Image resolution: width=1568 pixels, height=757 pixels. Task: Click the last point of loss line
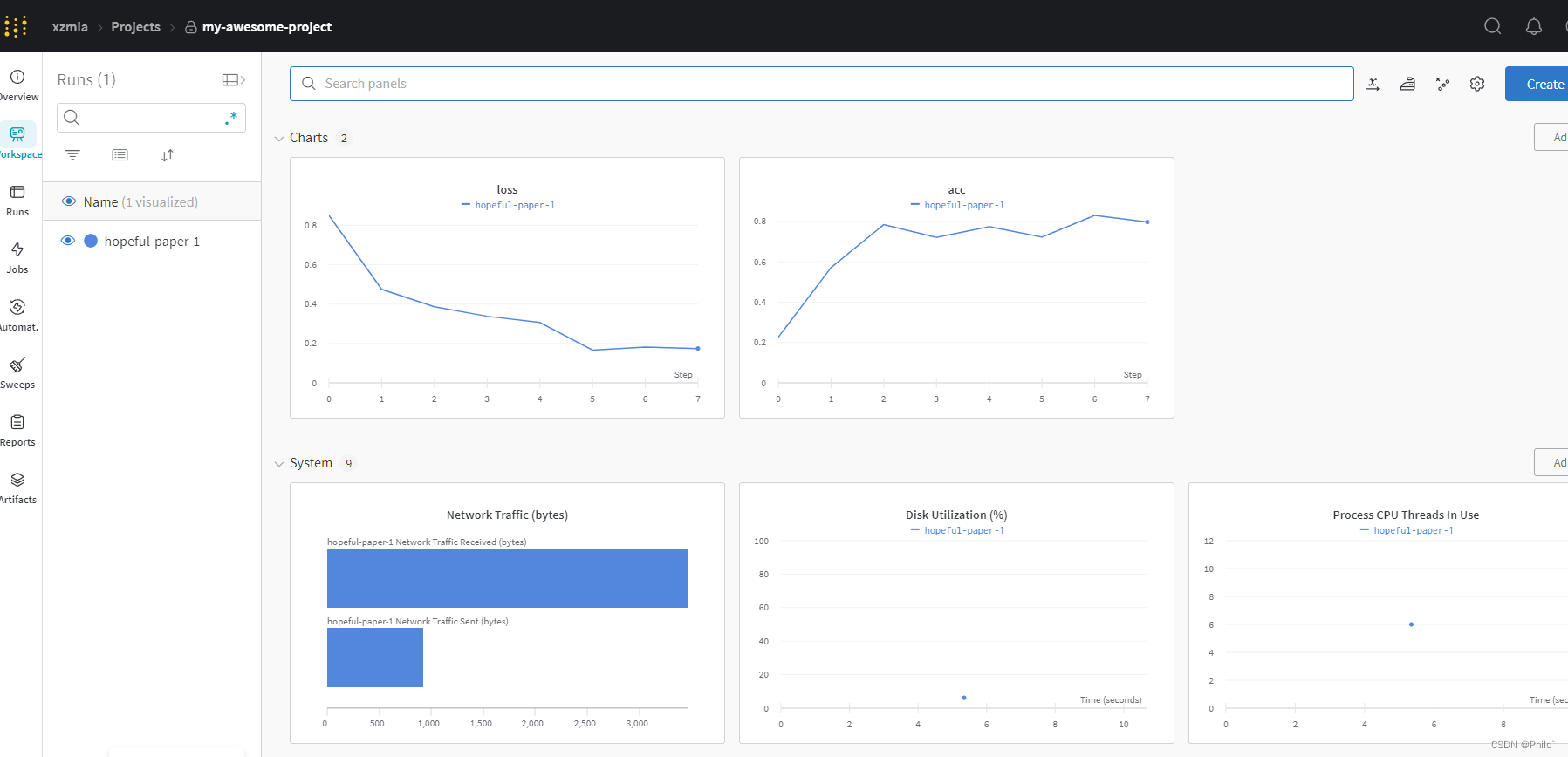click(698, 349)
